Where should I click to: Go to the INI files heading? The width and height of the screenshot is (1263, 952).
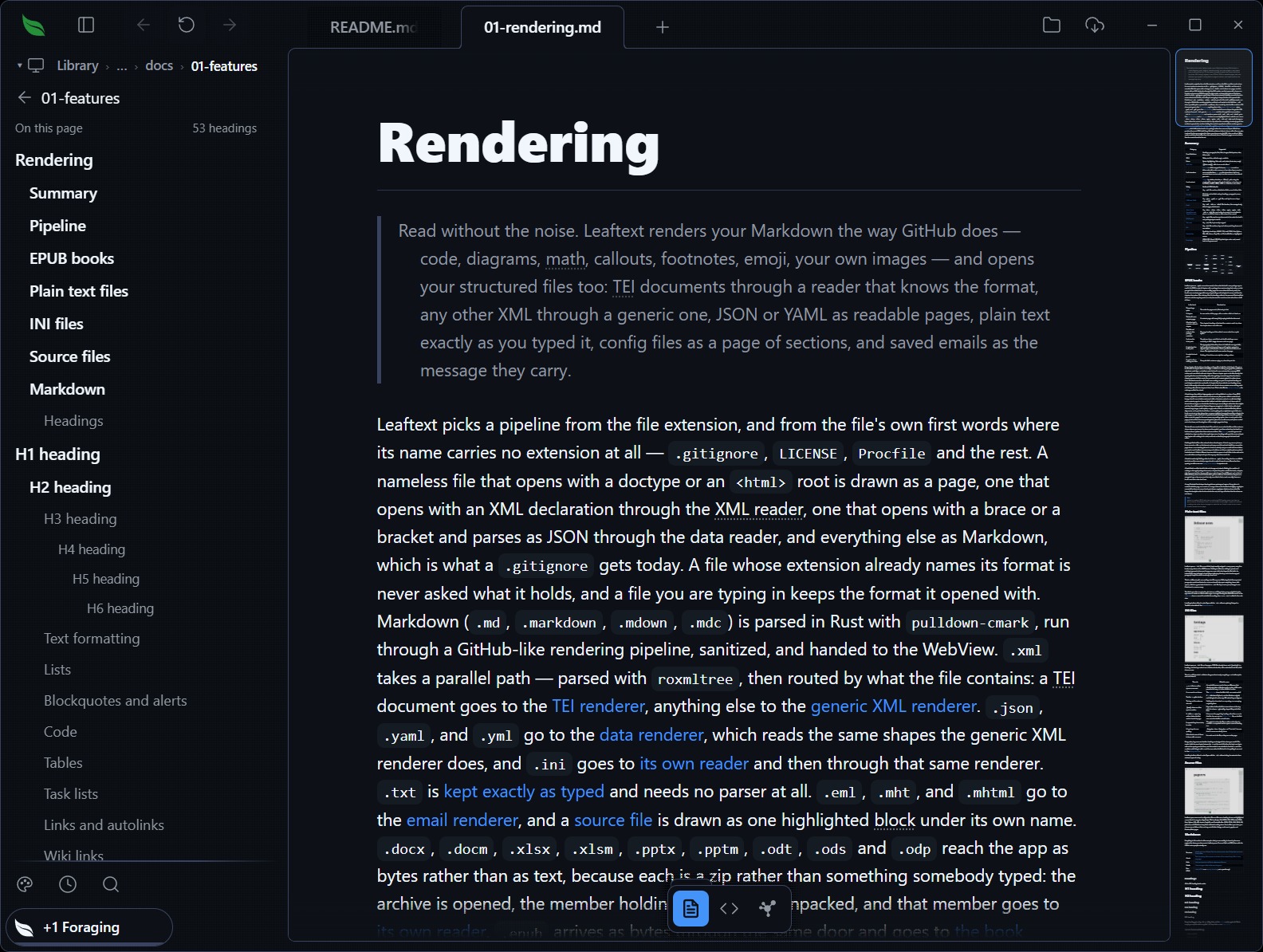click(56, 324)
